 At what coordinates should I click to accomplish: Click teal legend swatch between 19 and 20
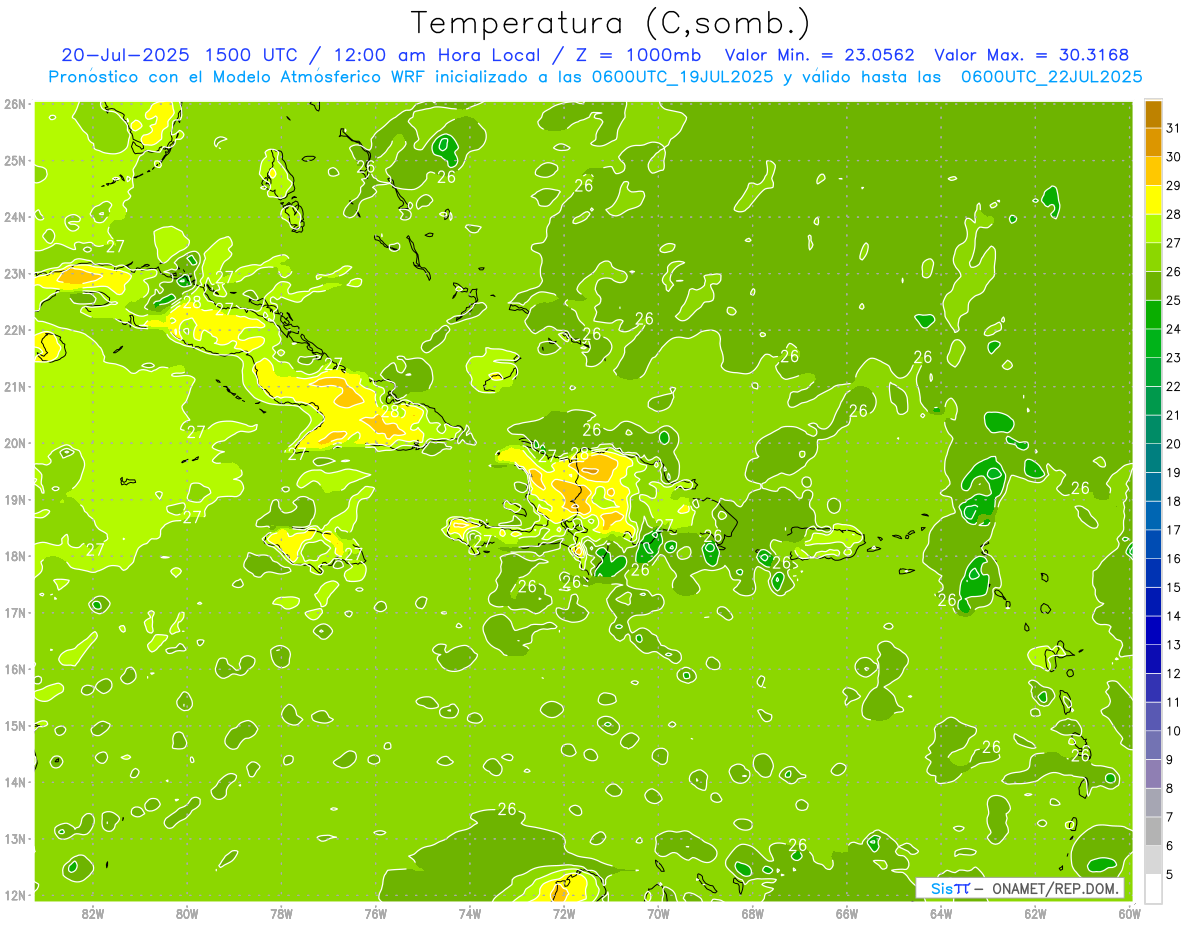point(1153,458)
